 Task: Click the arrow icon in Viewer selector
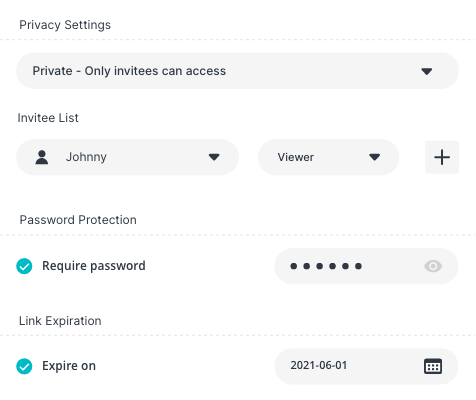pyautogui.click(x=375, y=157)
